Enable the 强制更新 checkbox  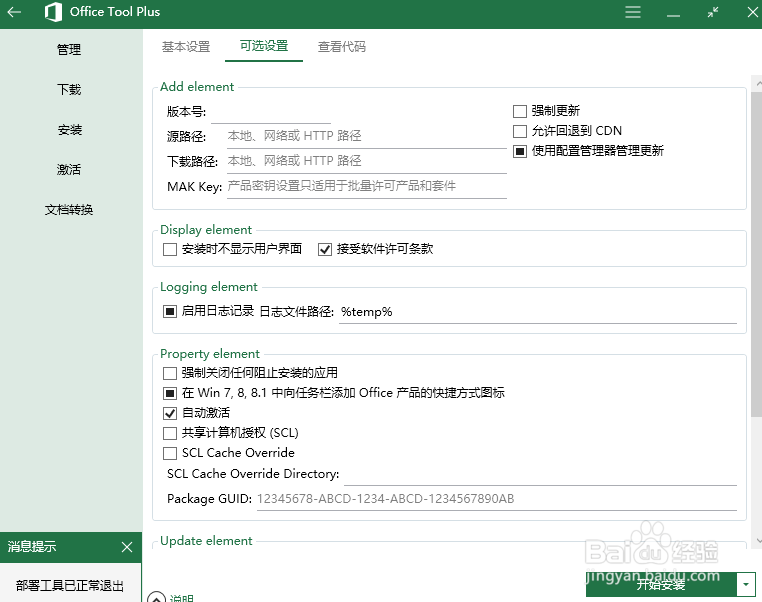(x=520, y=111)
